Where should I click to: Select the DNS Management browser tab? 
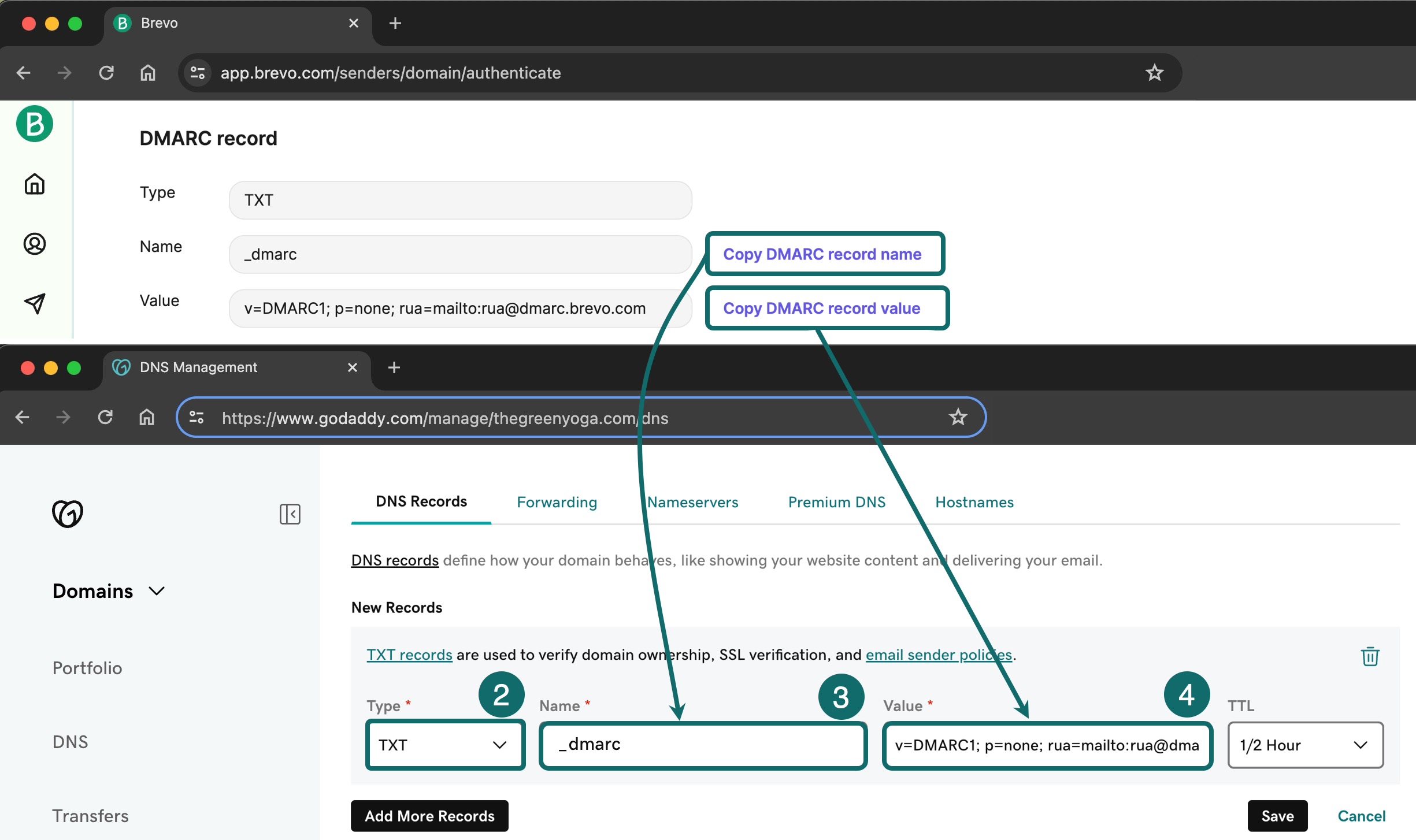236,367
